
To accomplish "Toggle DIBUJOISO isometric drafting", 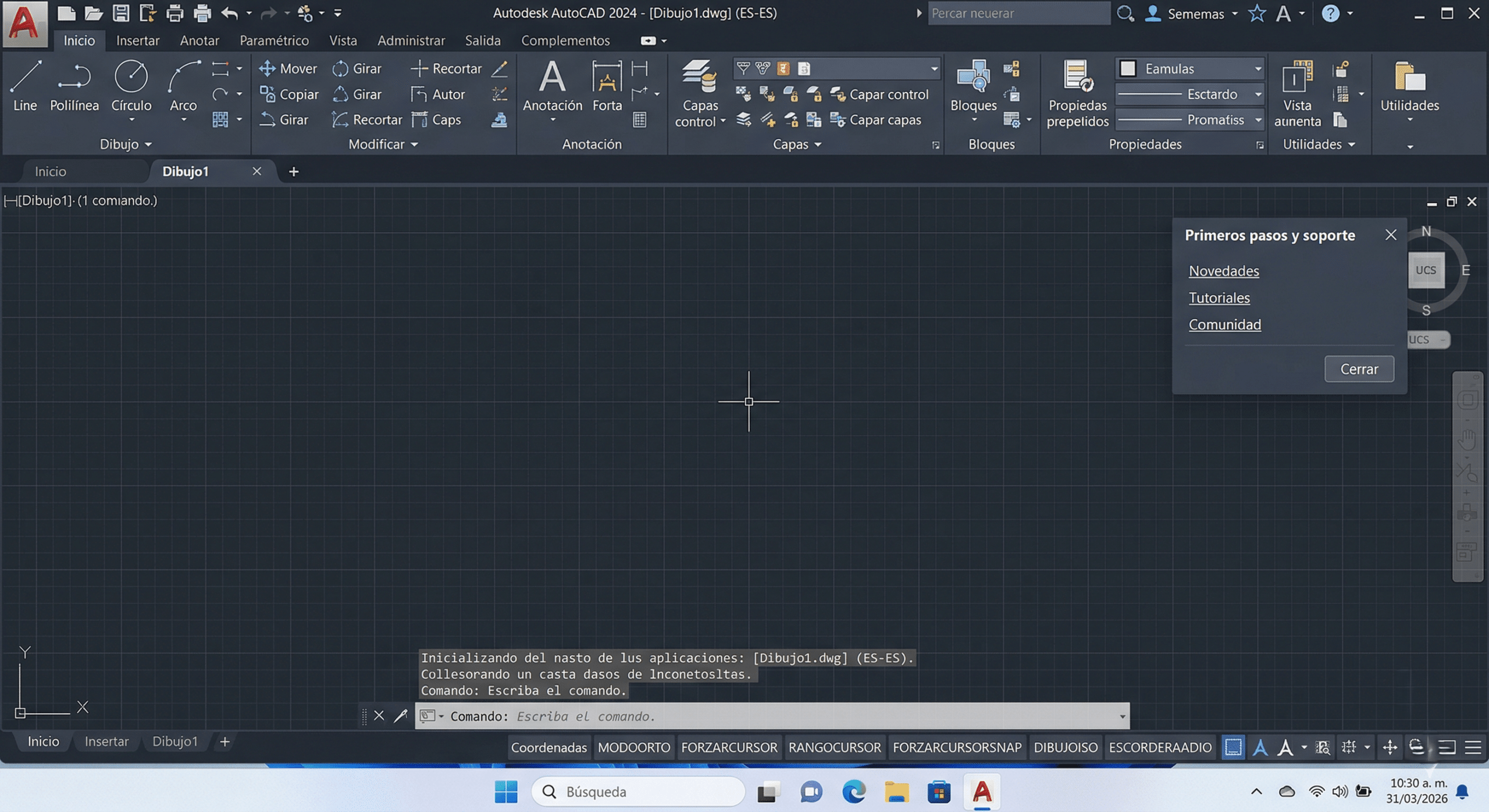I will pos(1066,747).
